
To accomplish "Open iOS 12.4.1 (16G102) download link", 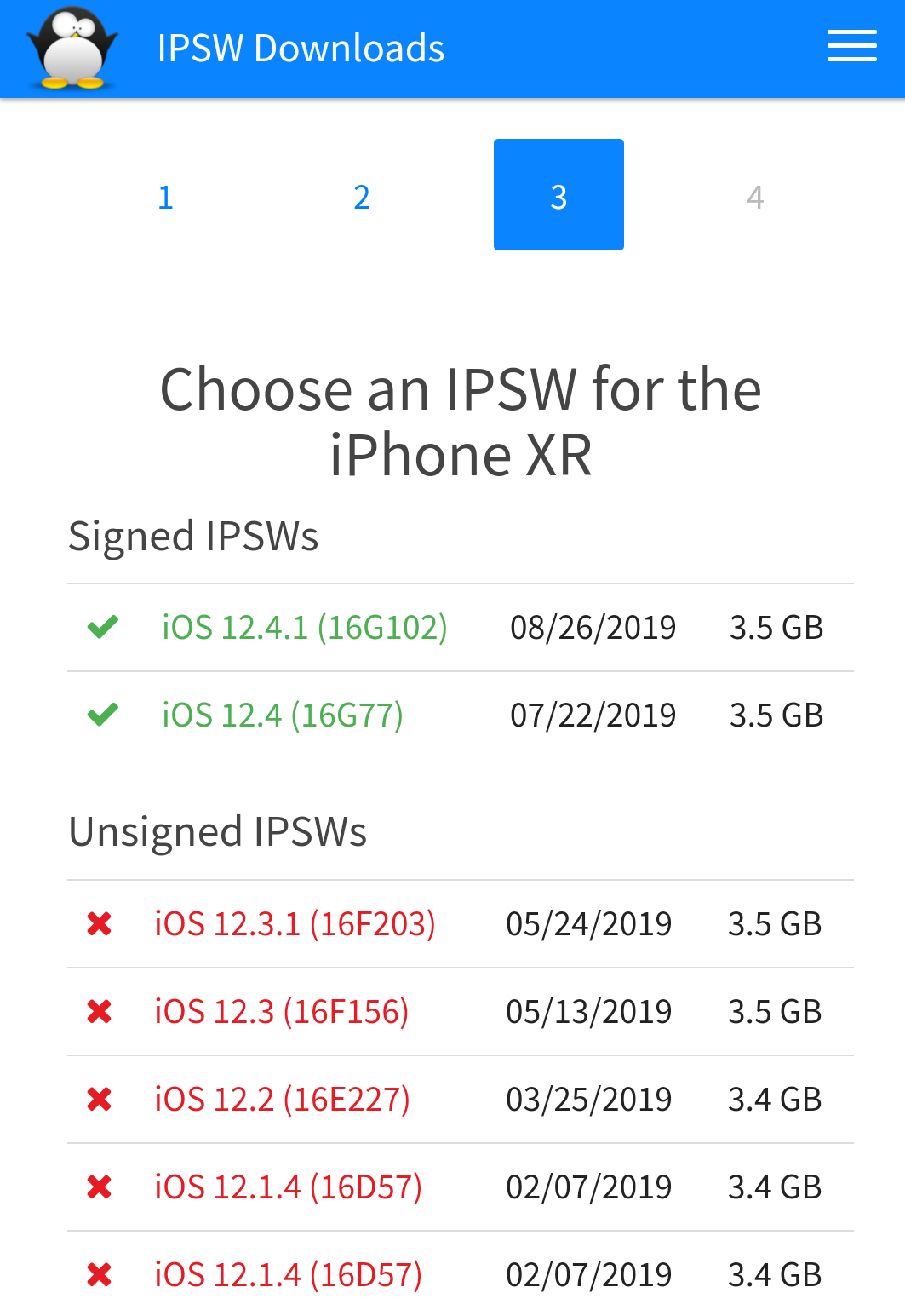I will (305, 628).
